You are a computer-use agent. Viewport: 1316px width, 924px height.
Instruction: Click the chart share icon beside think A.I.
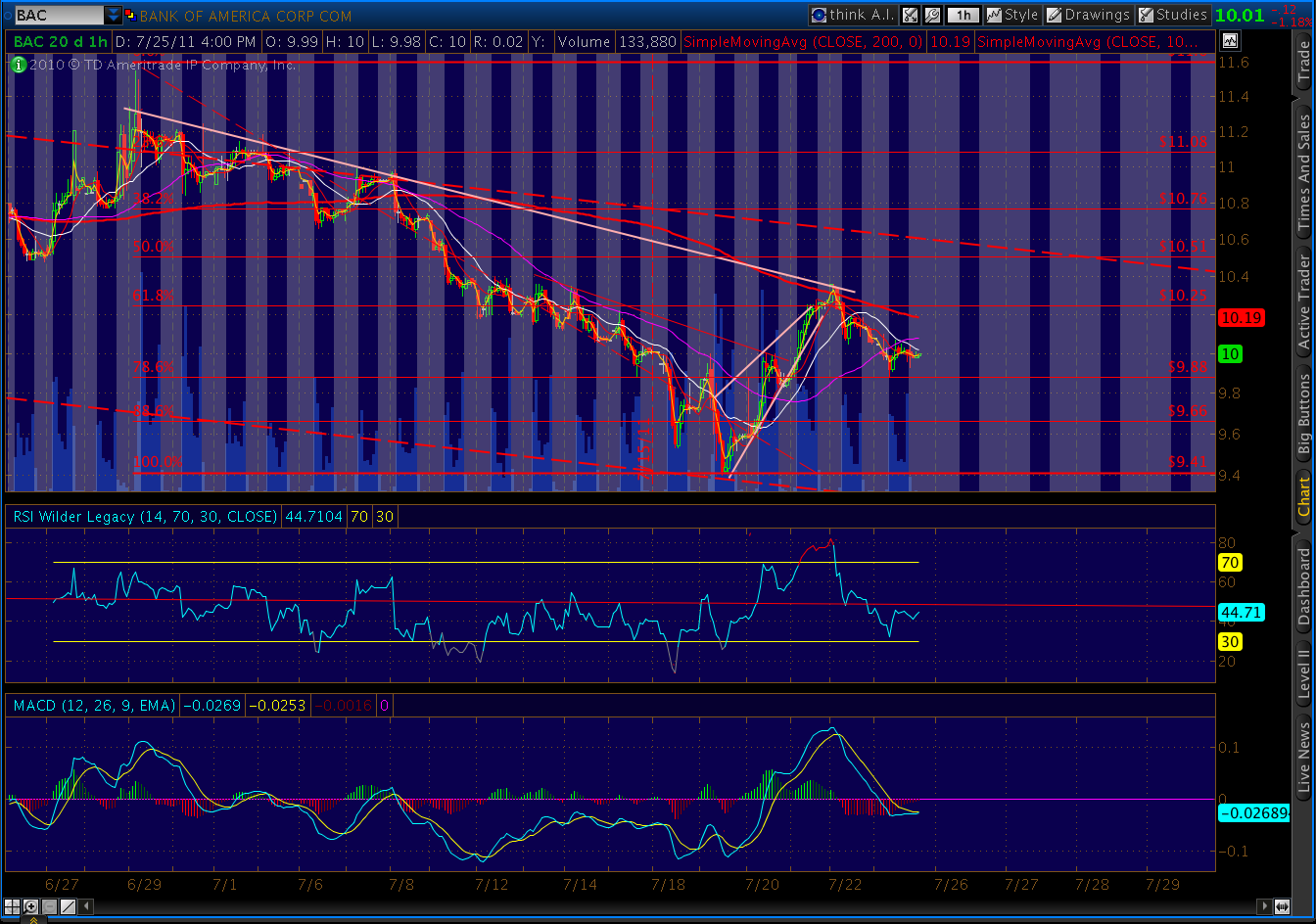910,15
